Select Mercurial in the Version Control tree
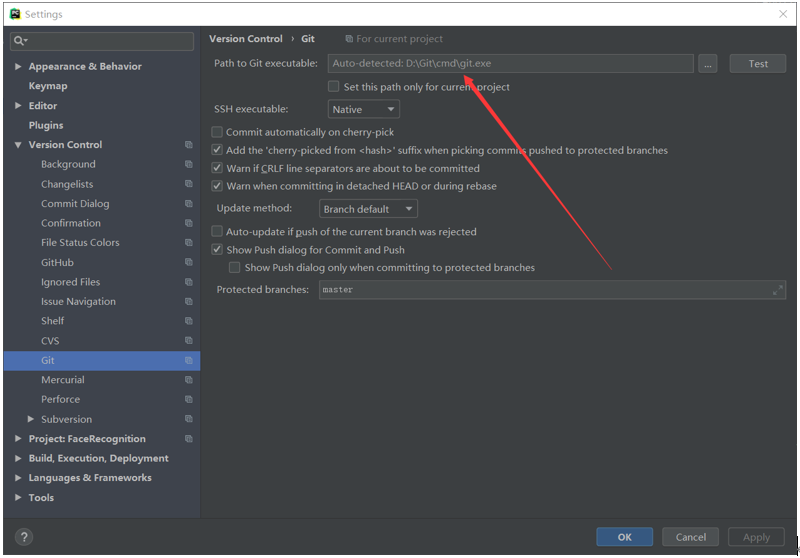 tap(63, 379)
